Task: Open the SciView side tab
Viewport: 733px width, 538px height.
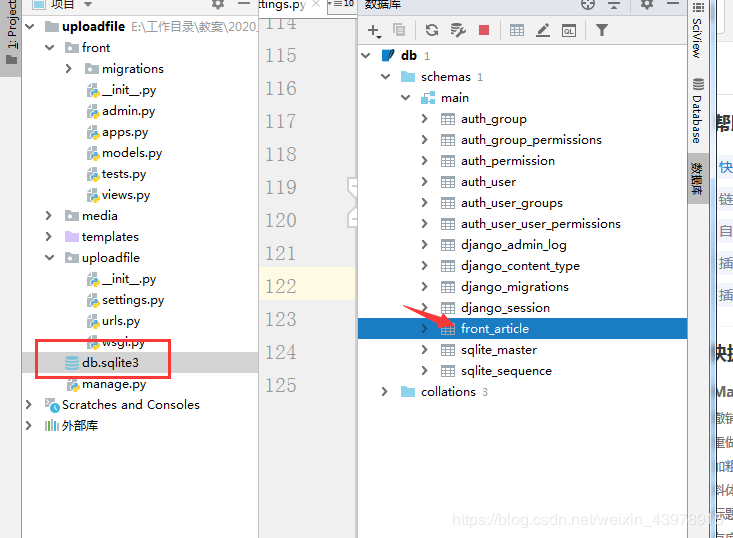Action: coord(697,32)
